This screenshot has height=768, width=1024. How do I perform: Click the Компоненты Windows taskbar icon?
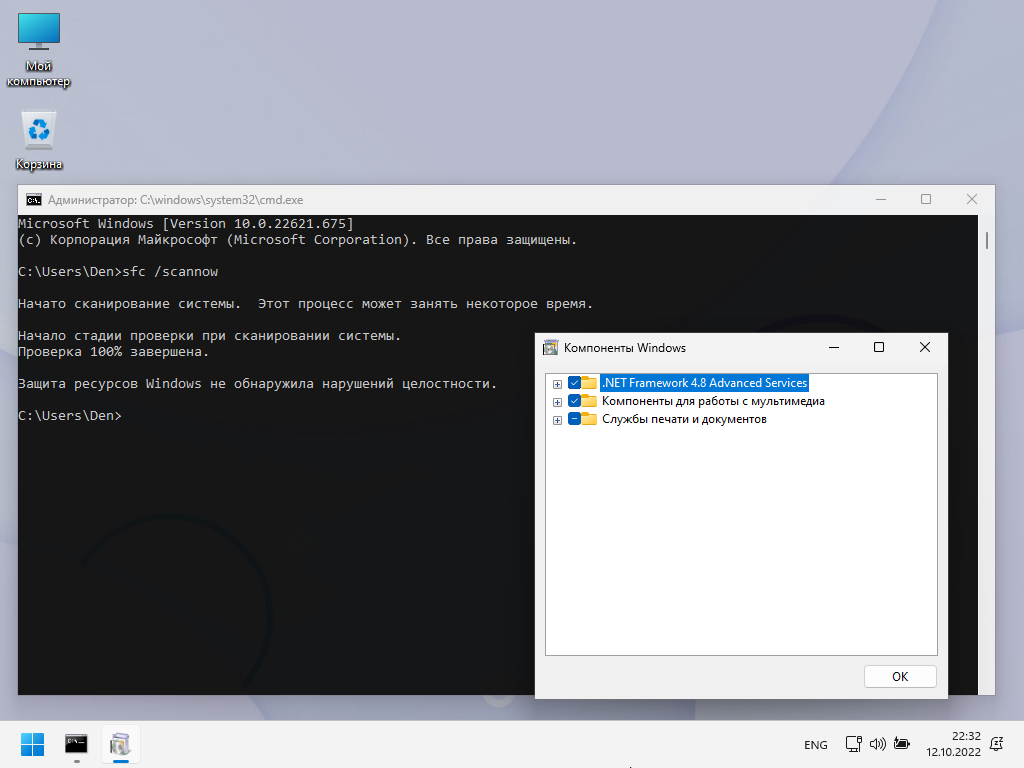[121, 744]
